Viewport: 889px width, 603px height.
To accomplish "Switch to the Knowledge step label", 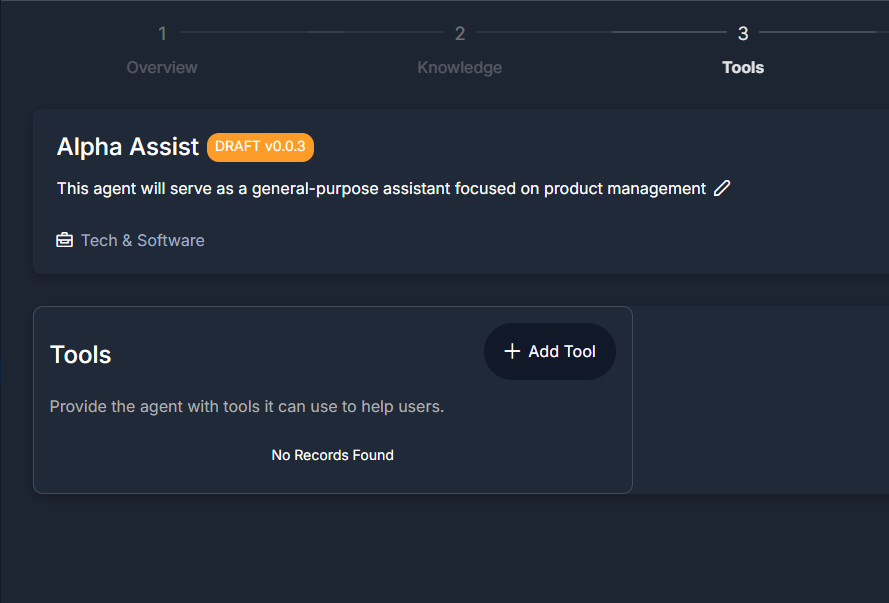I will [x=460, y=67].
